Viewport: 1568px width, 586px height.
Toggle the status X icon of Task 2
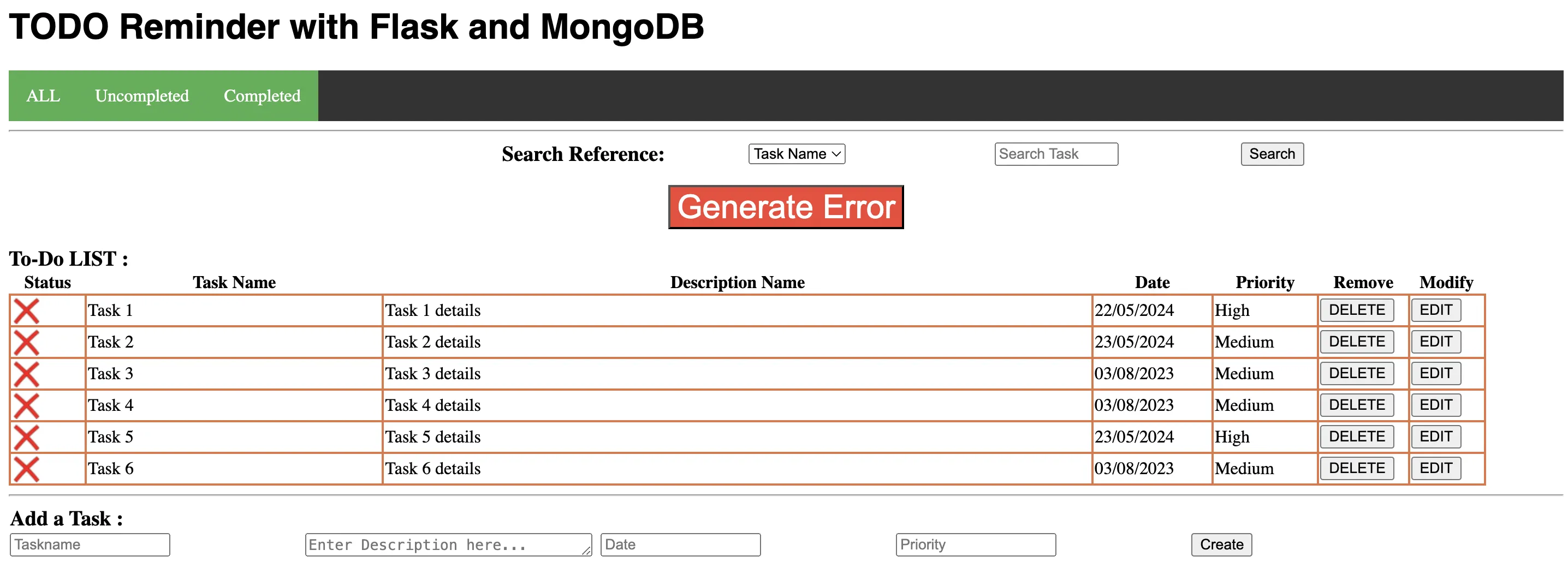27,343
